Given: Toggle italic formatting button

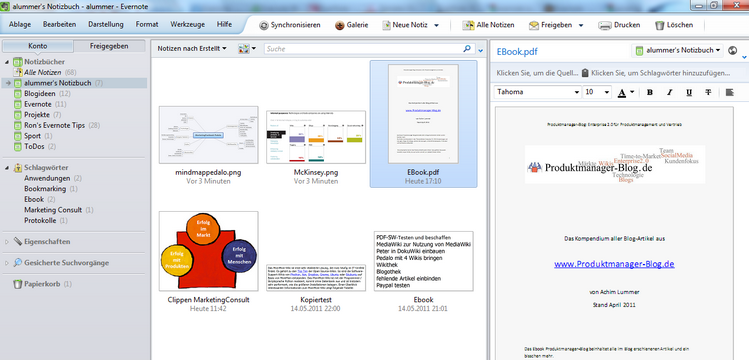Looking at the screenshot, I should pos(669,92).
